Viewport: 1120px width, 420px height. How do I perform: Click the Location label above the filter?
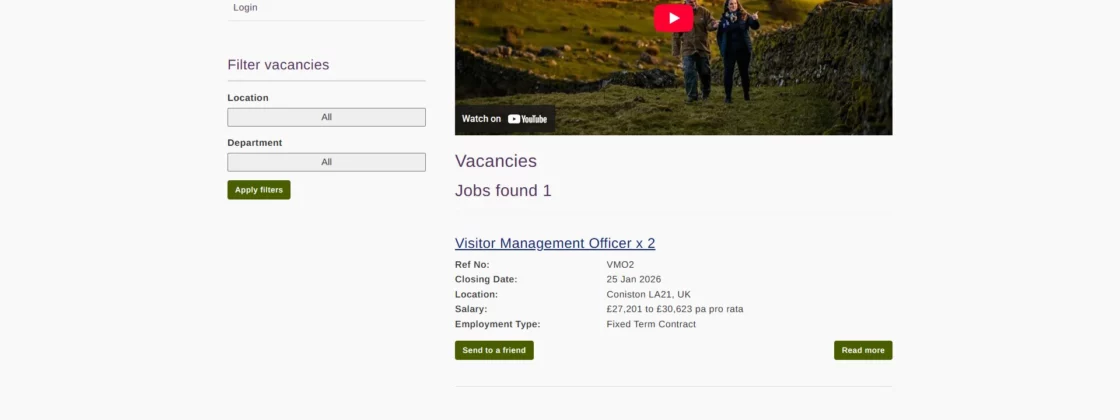point(248,98)
